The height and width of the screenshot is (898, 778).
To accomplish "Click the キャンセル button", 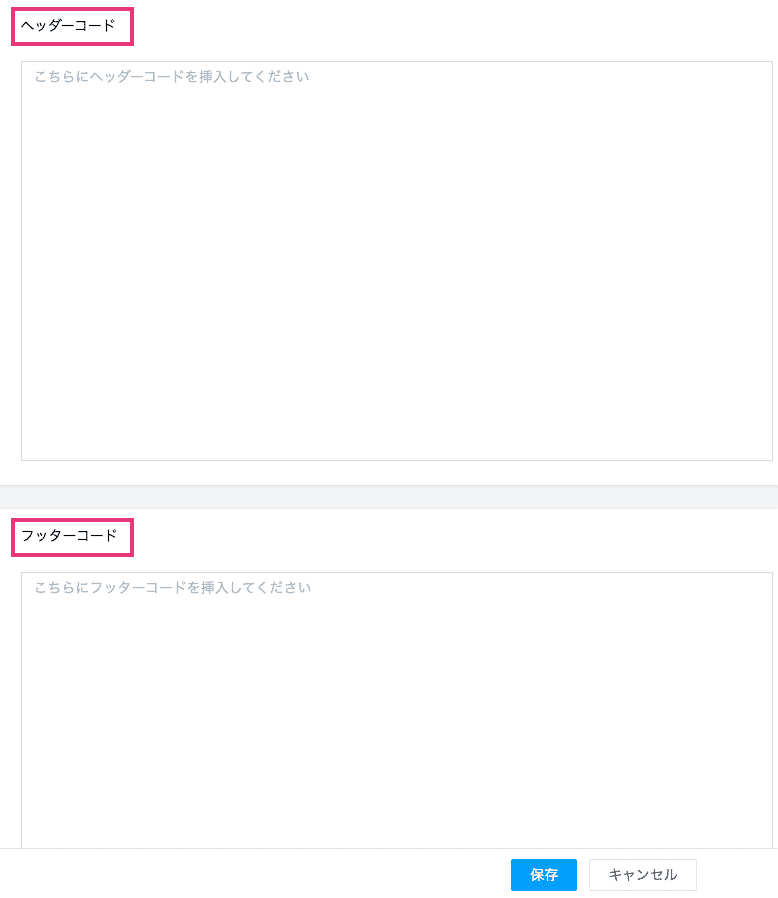I will click(x=642, y=875).
